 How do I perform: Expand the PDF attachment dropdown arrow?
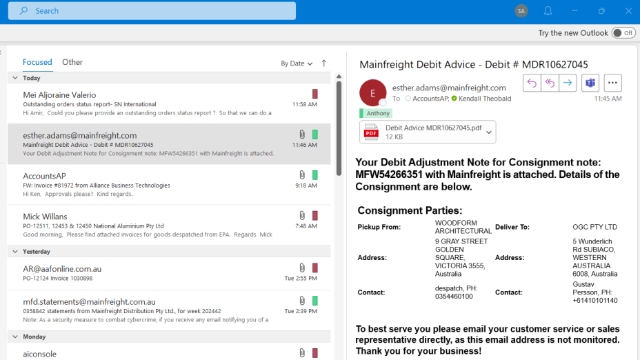[489, 132]
